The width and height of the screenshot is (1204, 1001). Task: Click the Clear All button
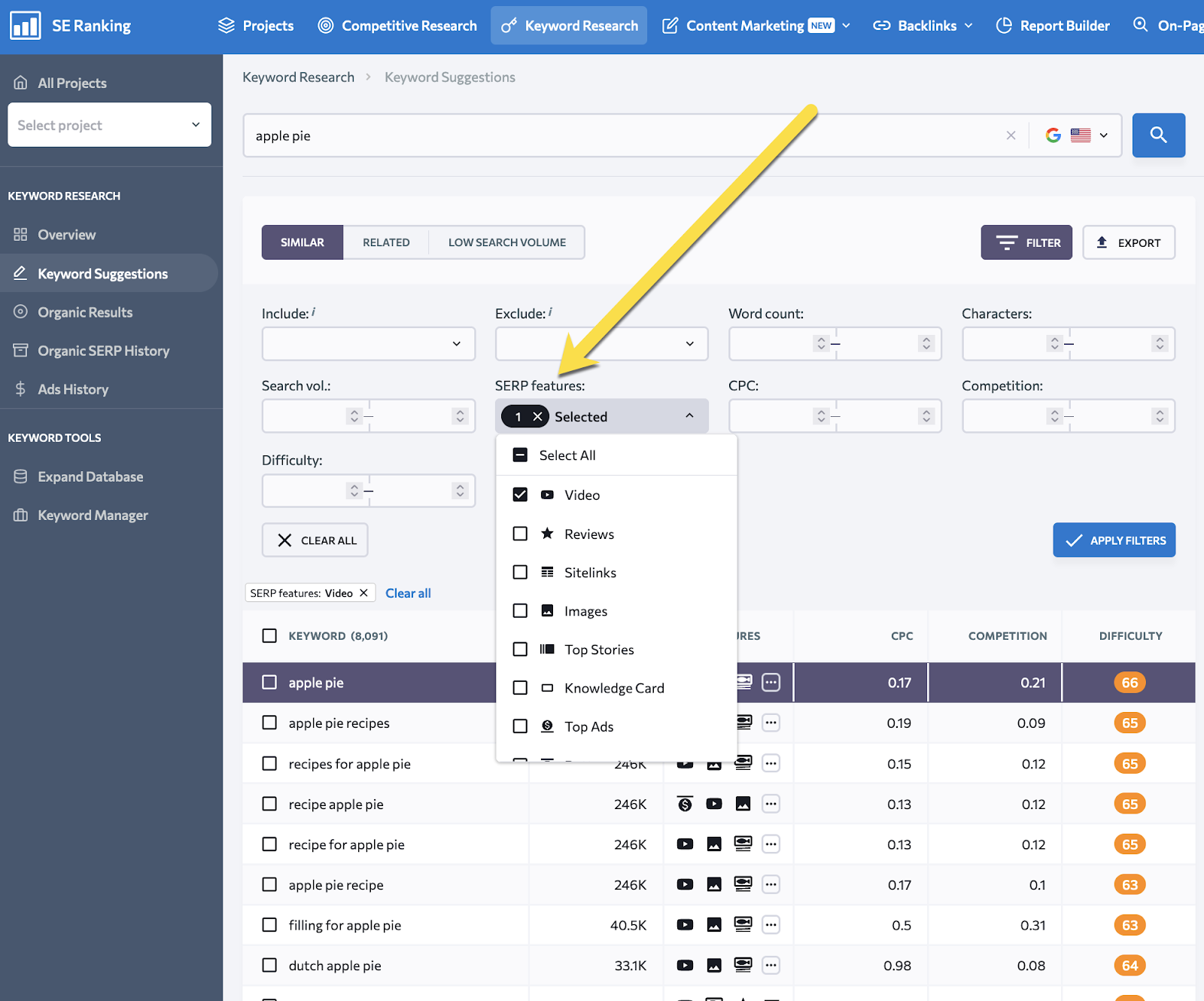point(315,540)
